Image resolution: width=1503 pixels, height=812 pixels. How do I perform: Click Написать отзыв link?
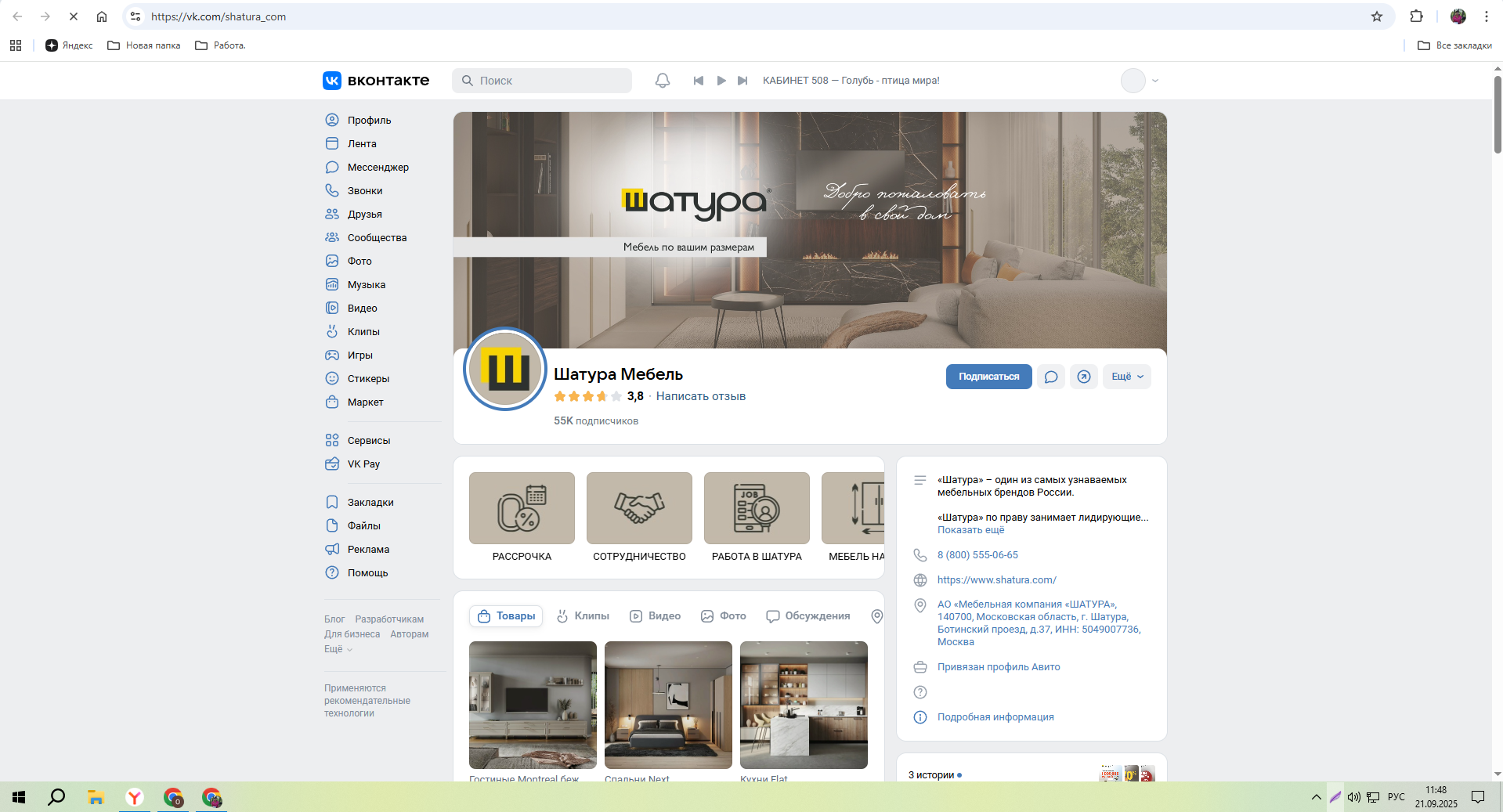coord(701,396)
